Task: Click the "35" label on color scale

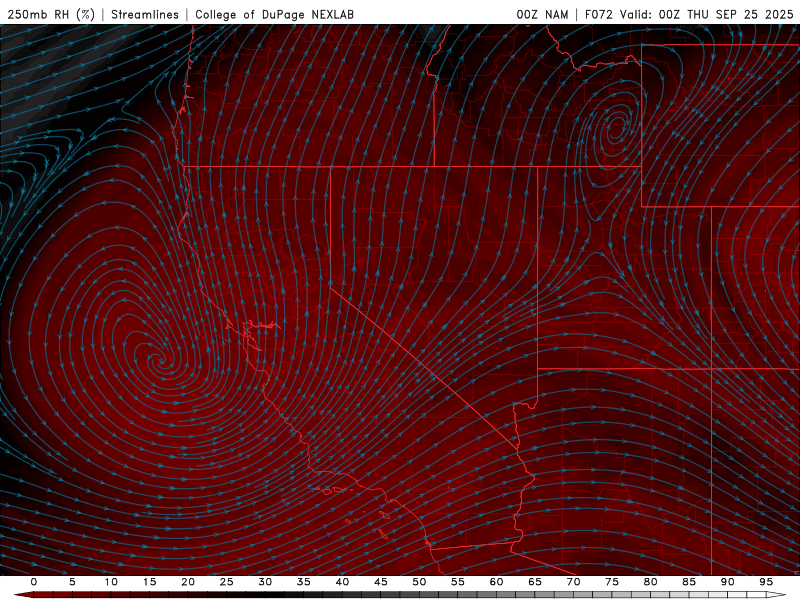Action: pos(304,582)
